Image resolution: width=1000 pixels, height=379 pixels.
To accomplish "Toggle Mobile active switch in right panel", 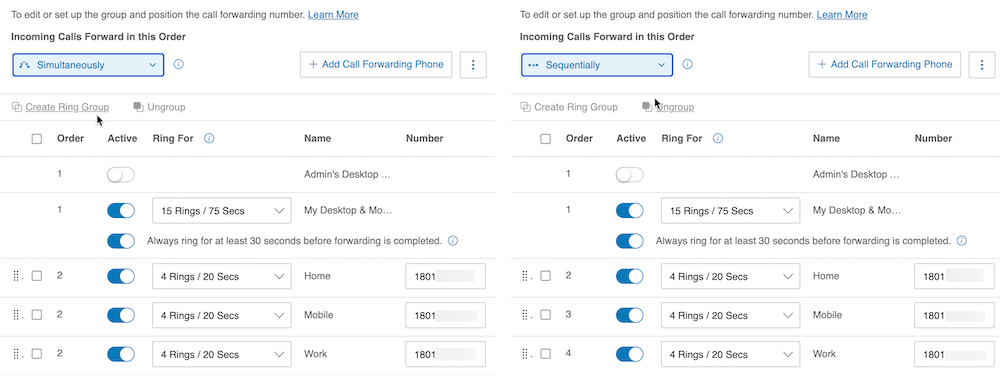I will coord(629,315).
